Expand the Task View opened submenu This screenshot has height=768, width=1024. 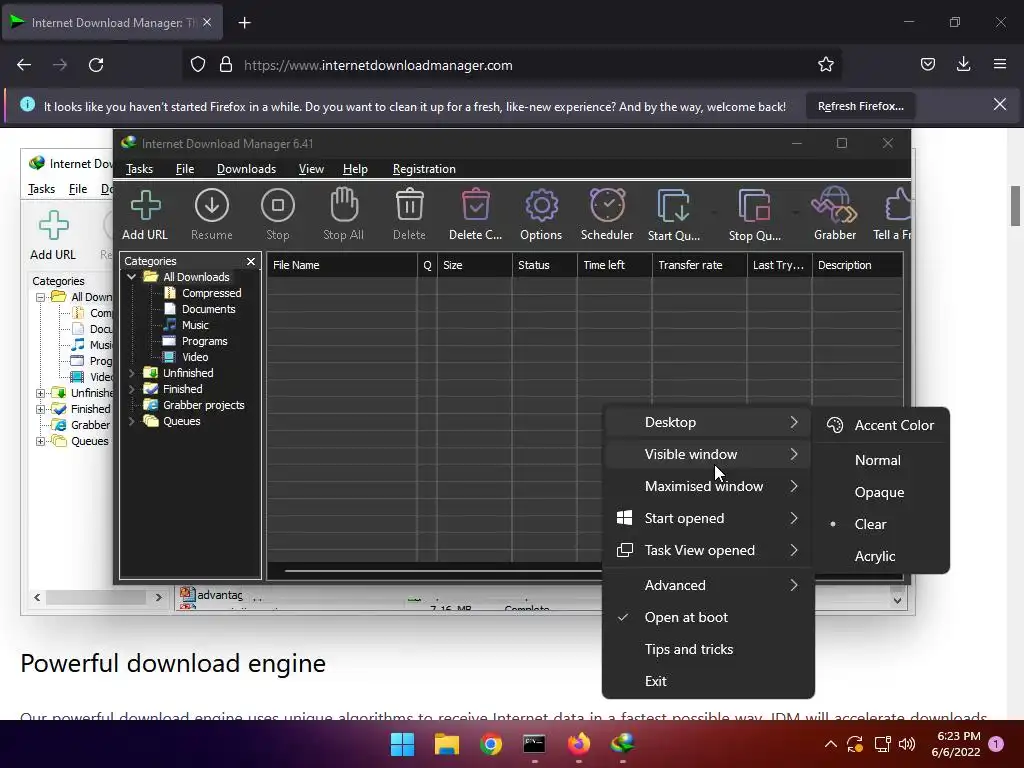(708, 551)
